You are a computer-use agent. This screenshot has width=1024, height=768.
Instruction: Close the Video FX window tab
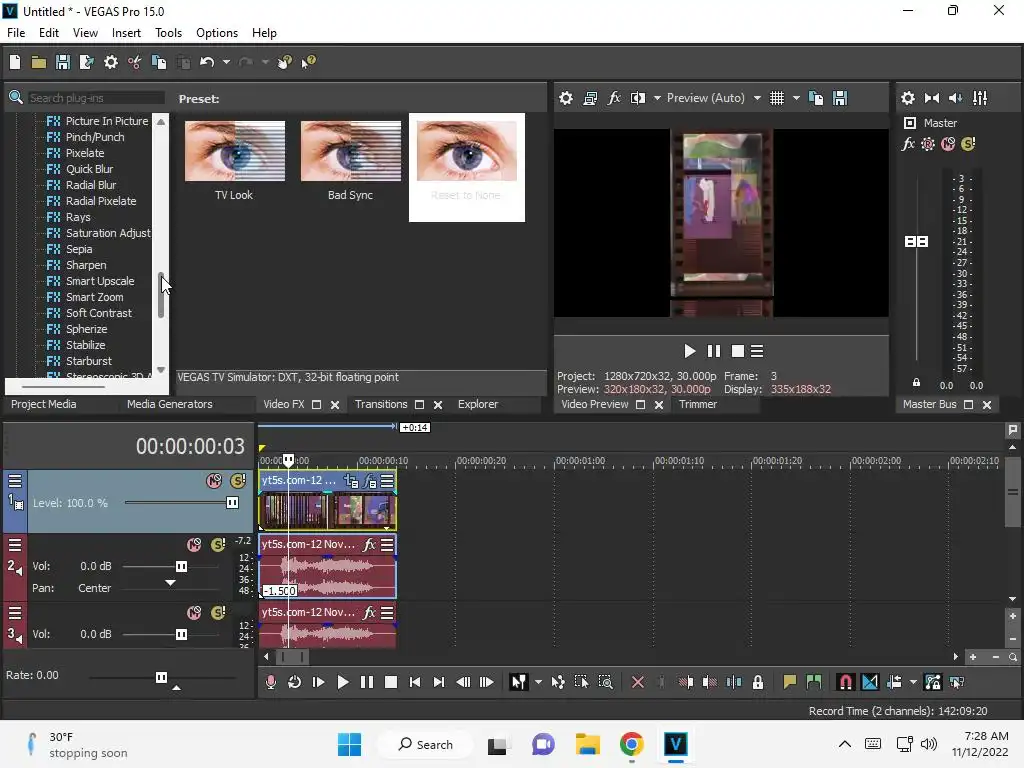(x=335, y=405)
